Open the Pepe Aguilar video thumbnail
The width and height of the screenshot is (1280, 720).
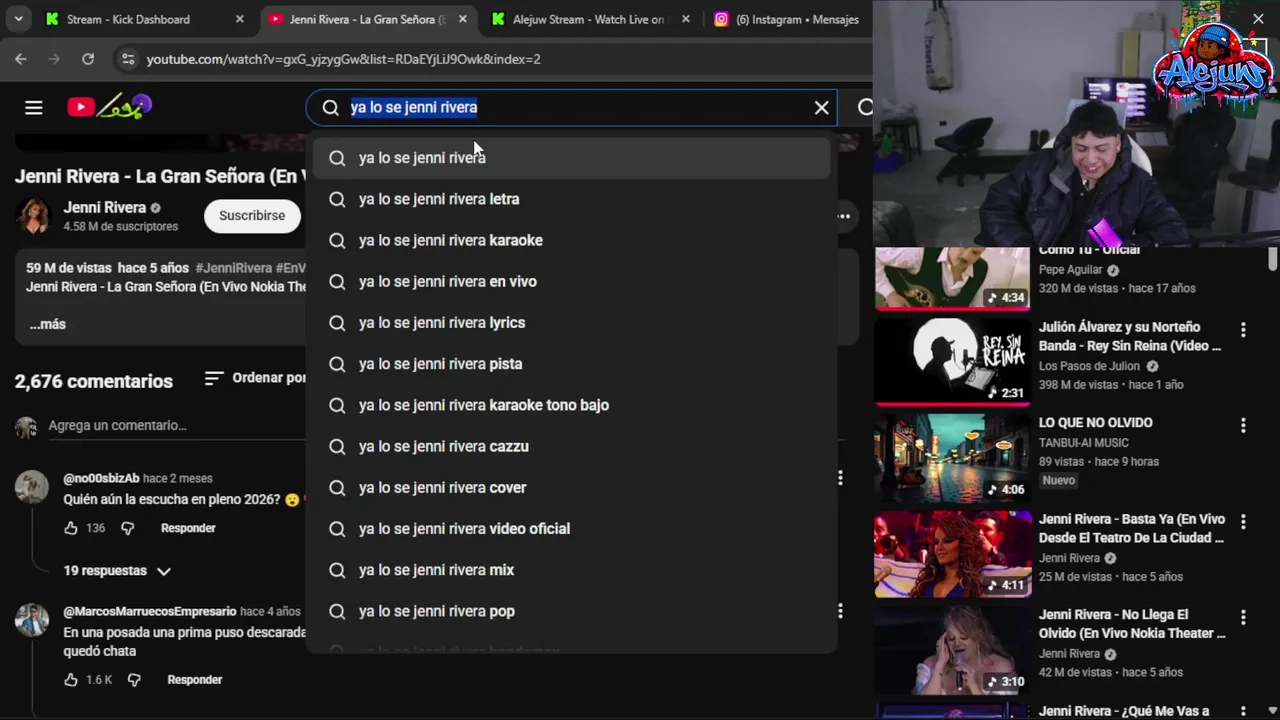953,278
